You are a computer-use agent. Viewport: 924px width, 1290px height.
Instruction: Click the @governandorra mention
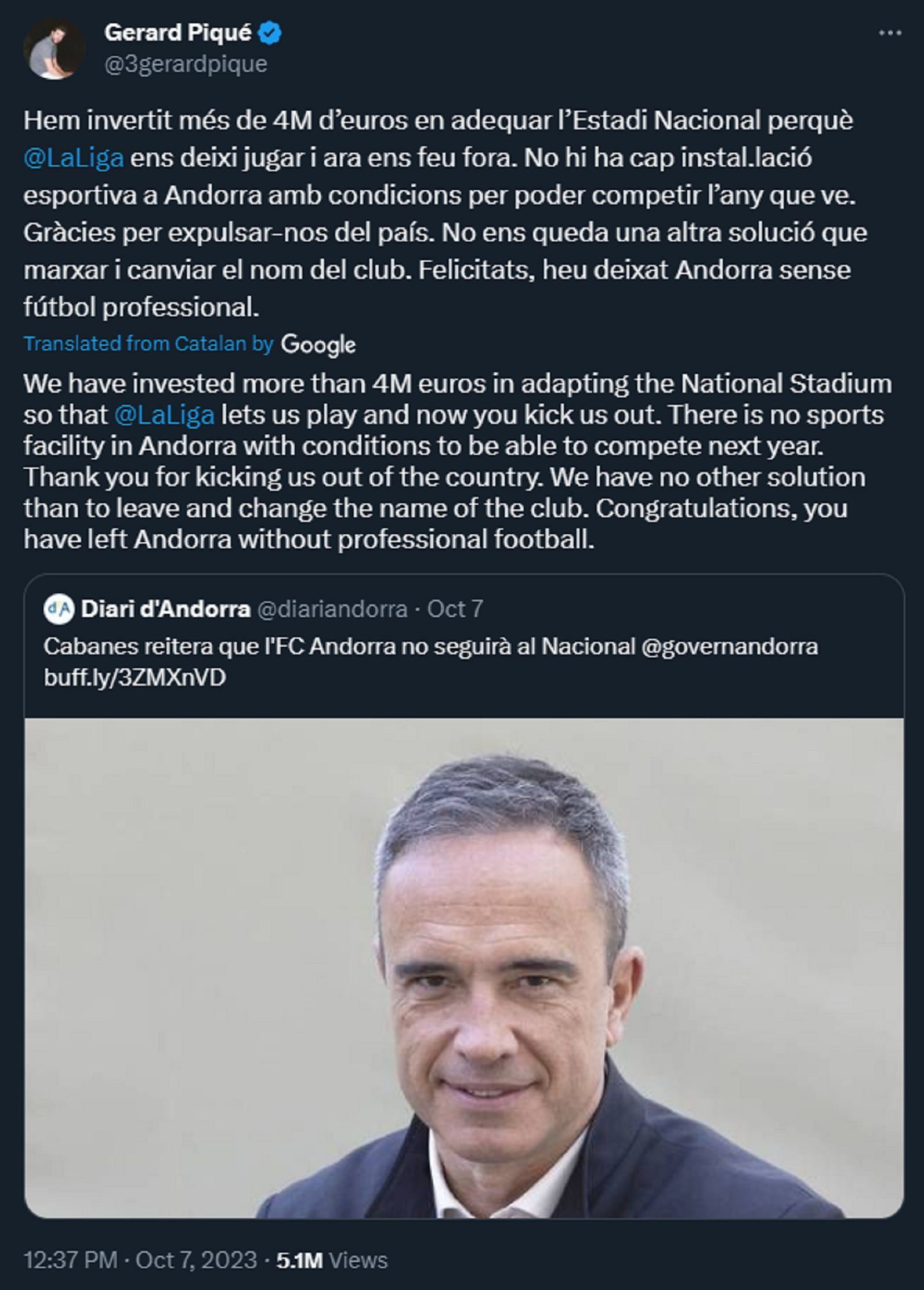pyautogui.click(x=729, y=646)
